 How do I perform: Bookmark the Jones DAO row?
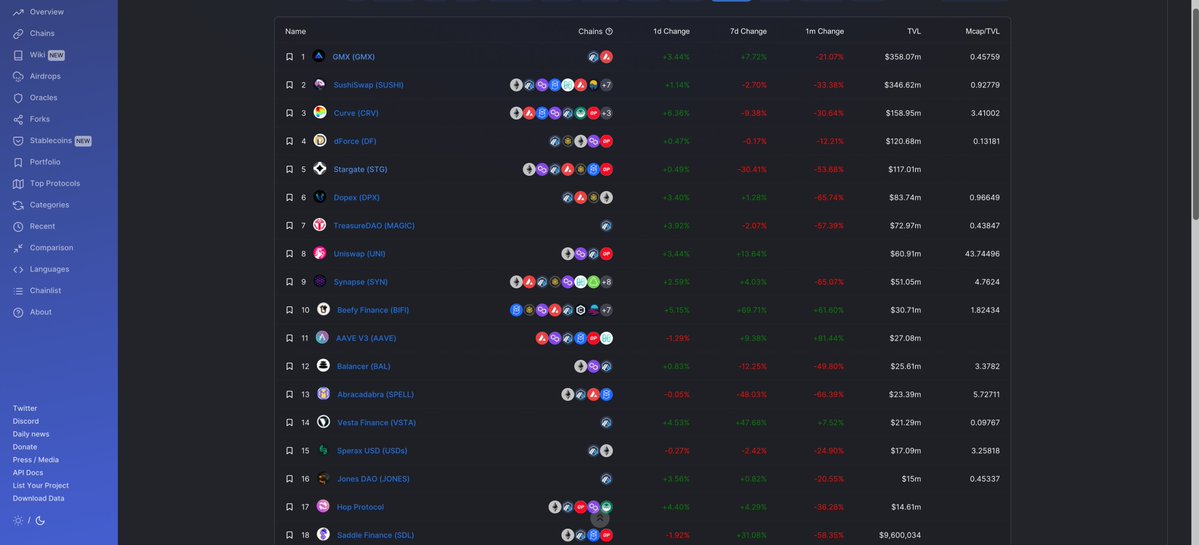[290, 479]
